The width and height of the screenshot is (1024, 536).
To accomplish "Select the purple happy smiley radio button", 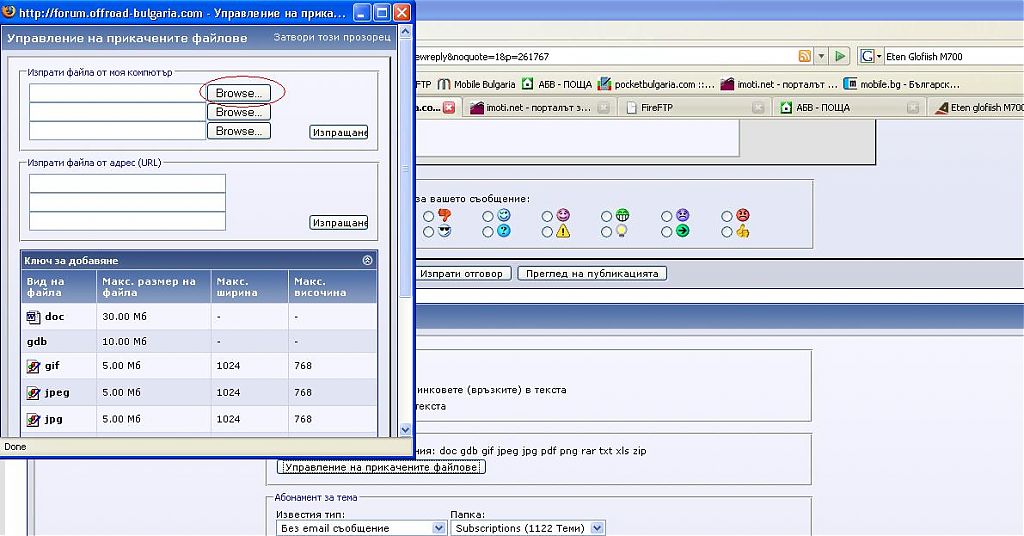I will click(x=547, y=216).
